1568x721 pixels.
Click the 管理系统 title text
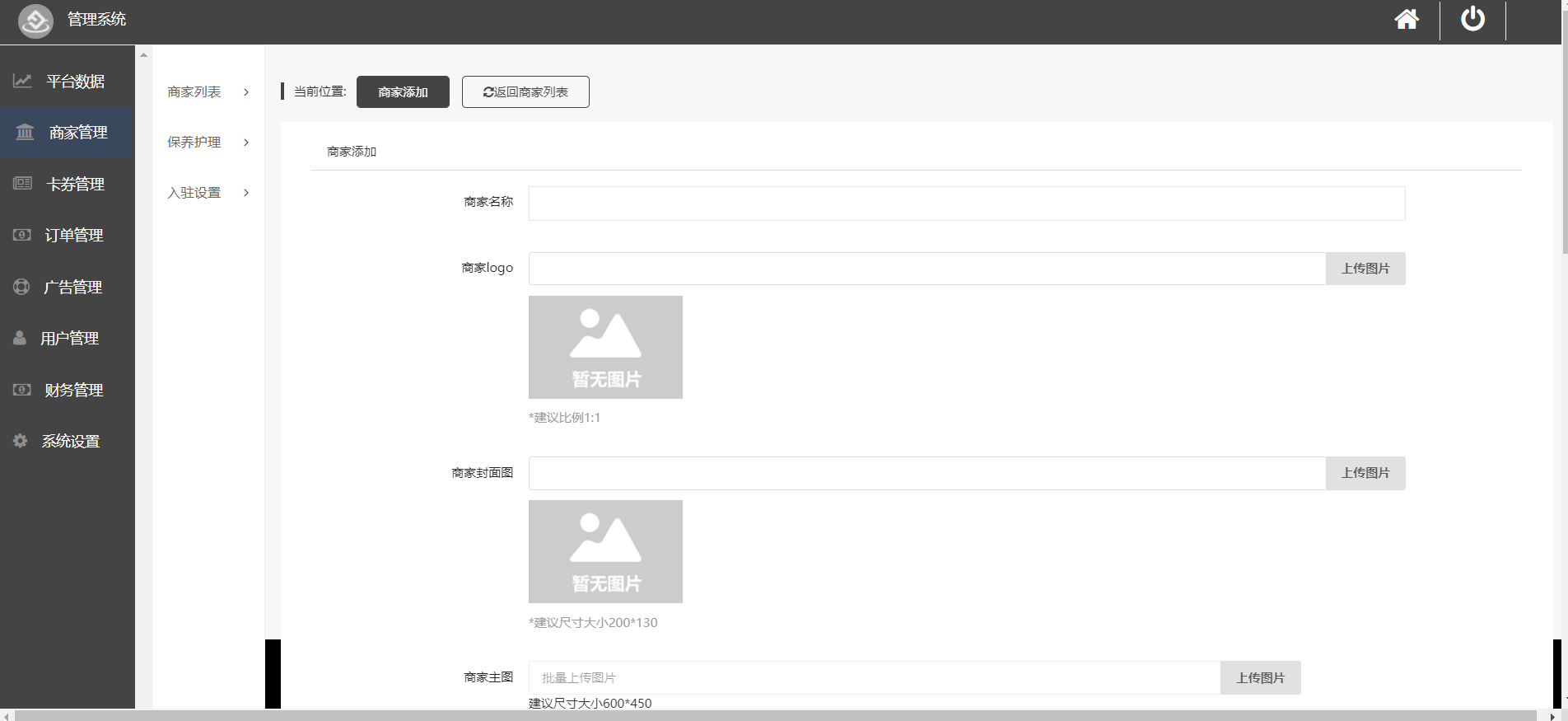pos(96,19)
